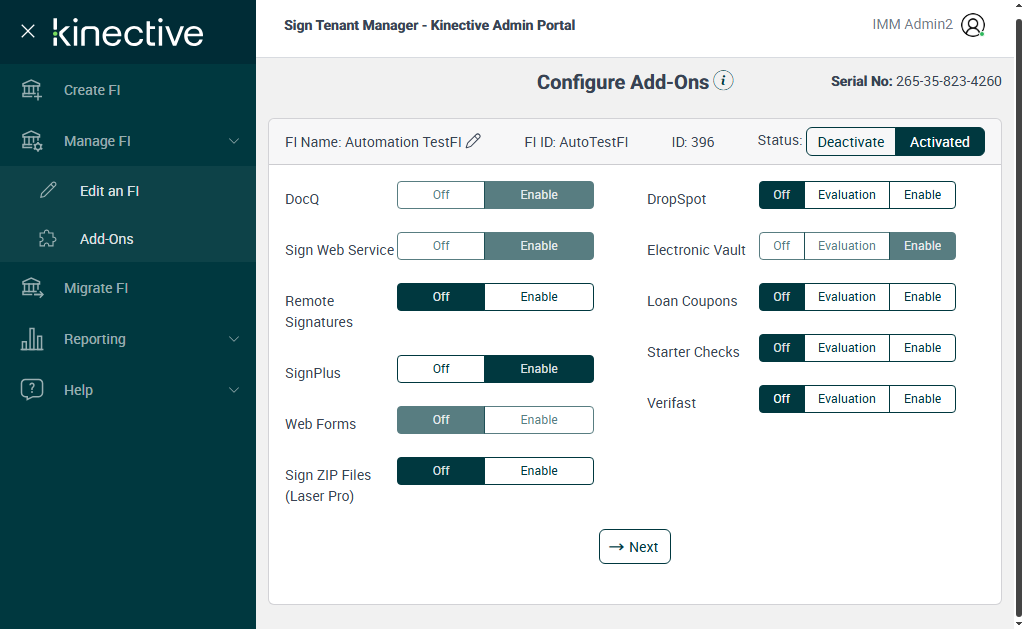Click the Activated status button
1024x629 pixels.
pos(939,142)
